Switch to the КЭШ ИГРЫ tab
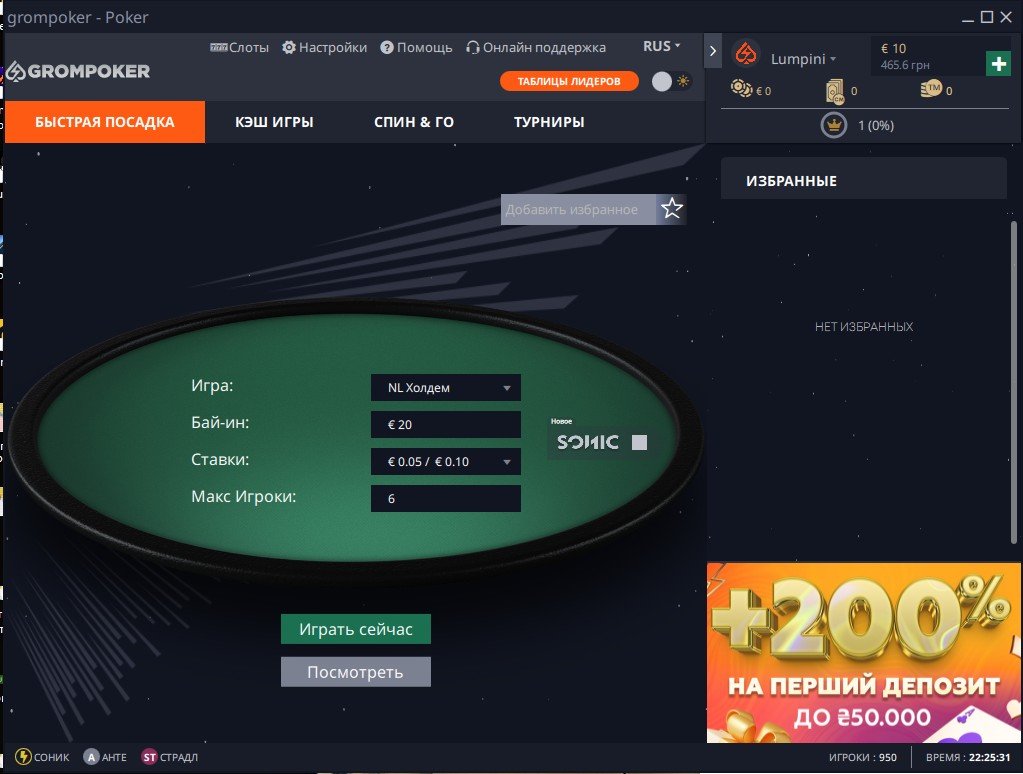 coord(274,122)
